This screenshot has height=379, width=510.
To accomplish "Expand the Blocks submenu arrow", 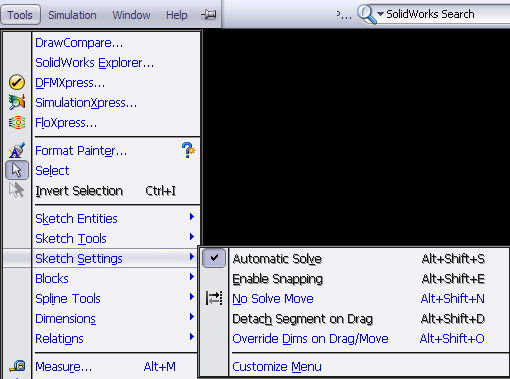I will click(x=192, y=277).
